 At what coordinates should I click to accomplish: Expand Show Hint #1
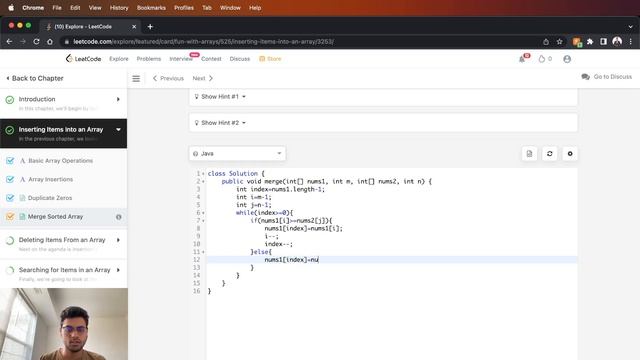(x=220, y=97)
